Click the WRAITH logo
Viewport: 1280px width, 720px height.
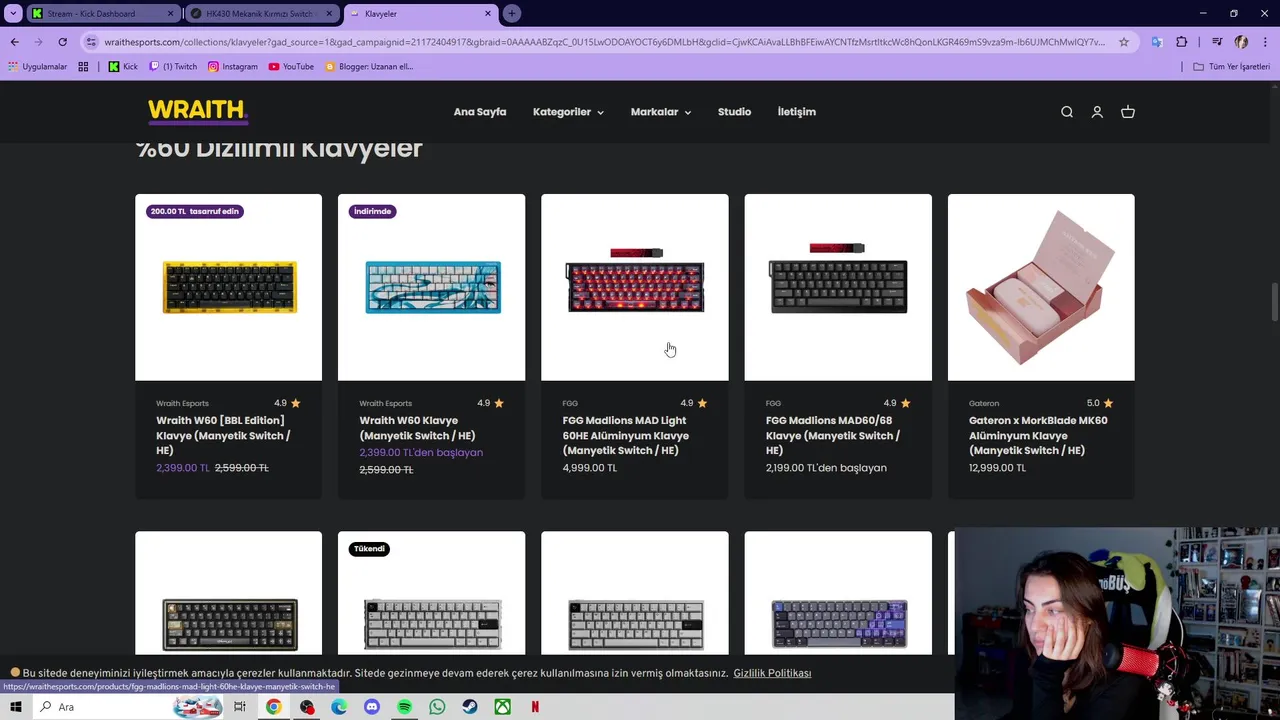click(198, 111)
